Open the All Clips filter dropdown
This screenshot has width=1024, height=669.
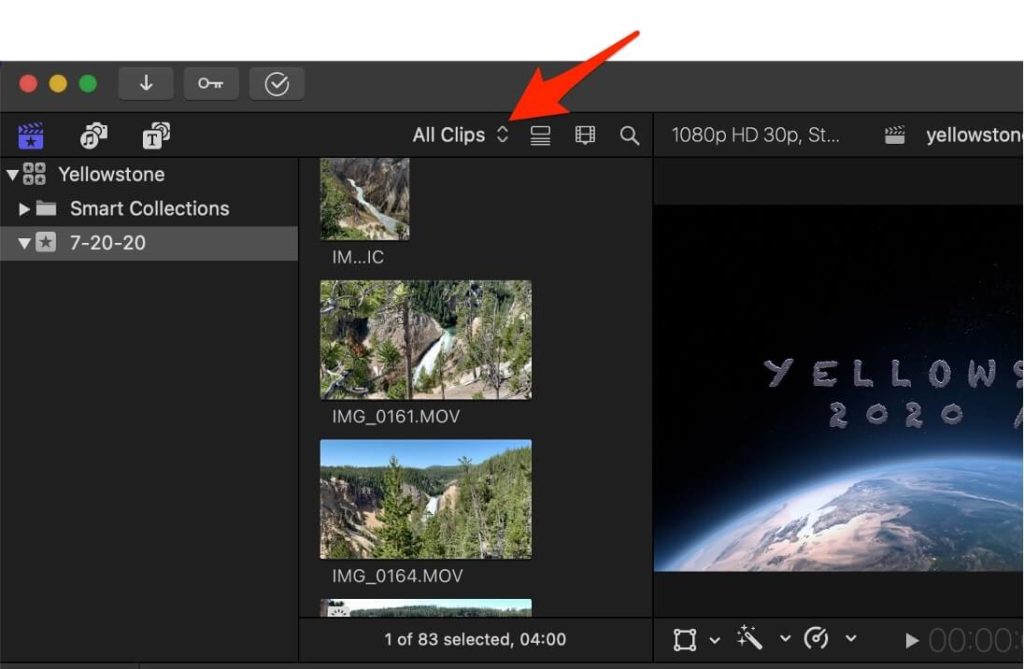460,135
